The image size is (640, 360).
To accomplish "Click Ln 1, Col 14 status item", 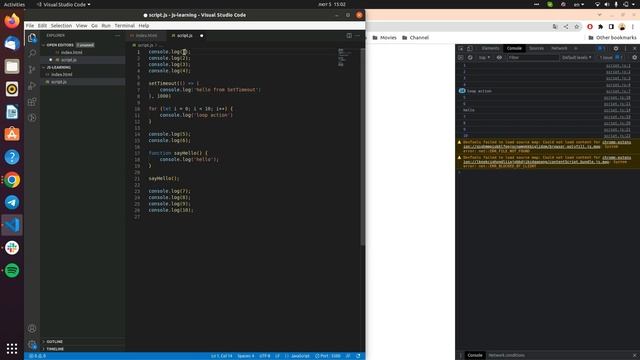I will 221,356.
